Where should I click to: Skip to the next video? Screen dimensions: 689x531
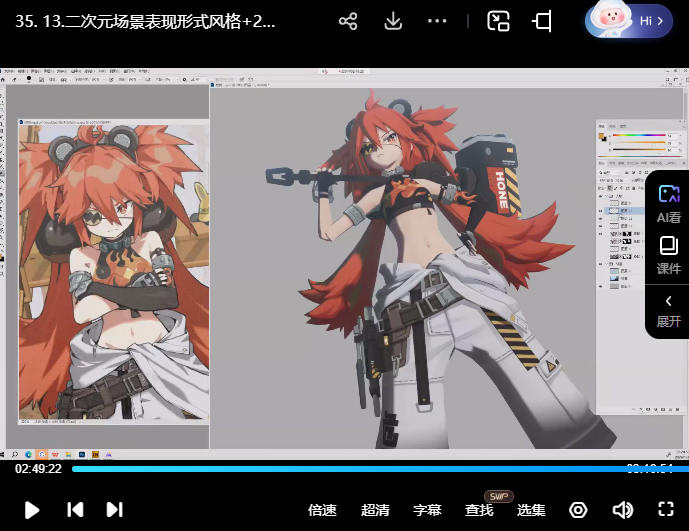(114, 510)
